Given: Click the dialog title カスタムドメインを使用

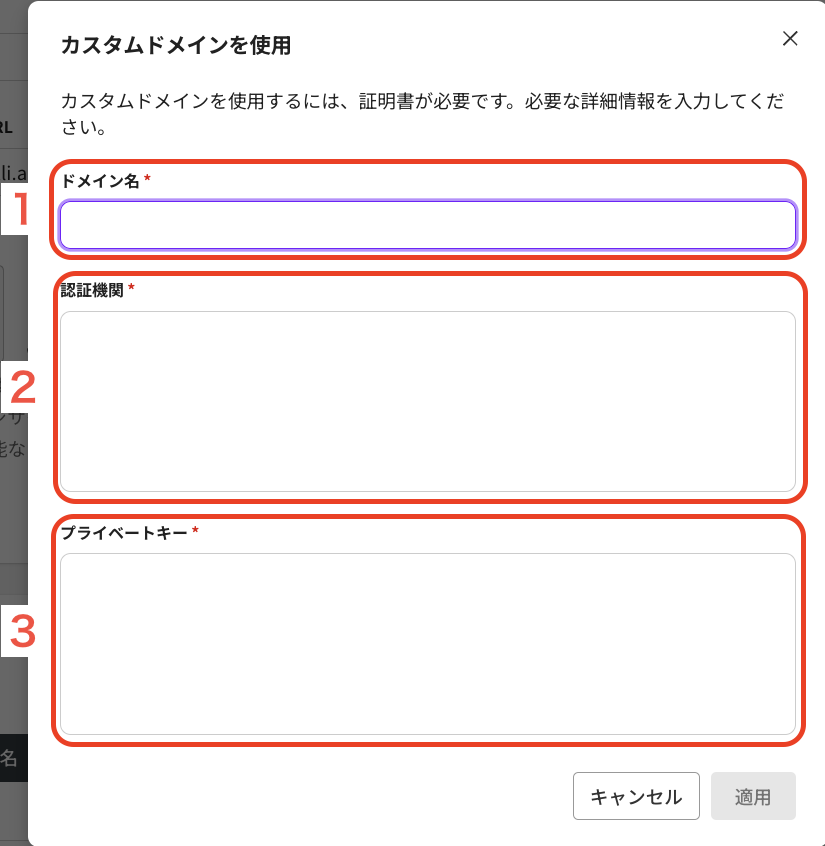Looking at the screenshot, I should tap(176, 45).
